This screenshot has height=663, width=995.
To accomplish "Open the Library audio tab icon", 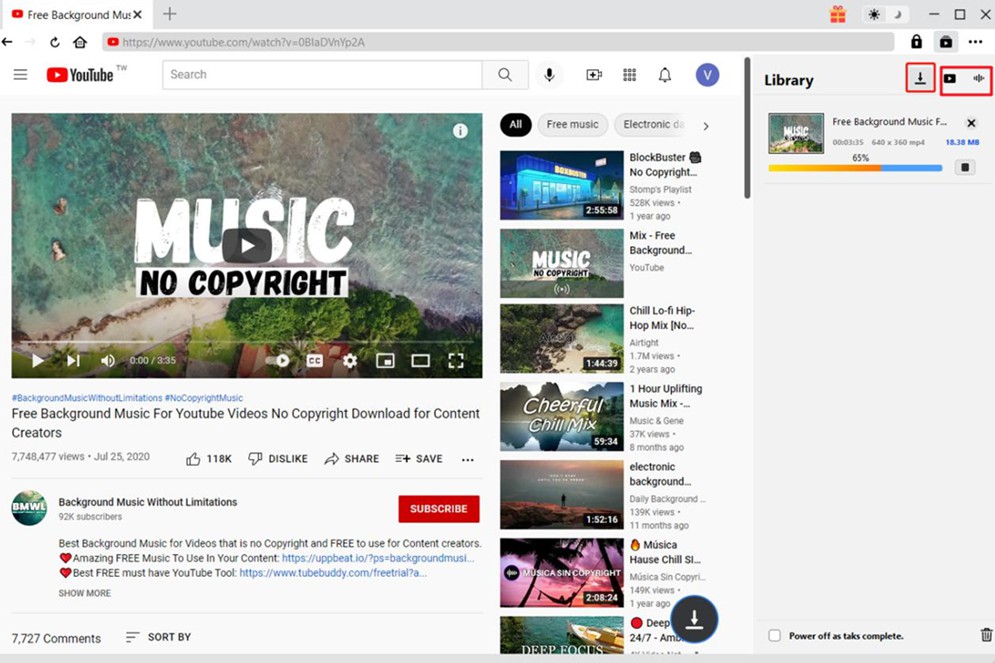I will click(979, 78).
